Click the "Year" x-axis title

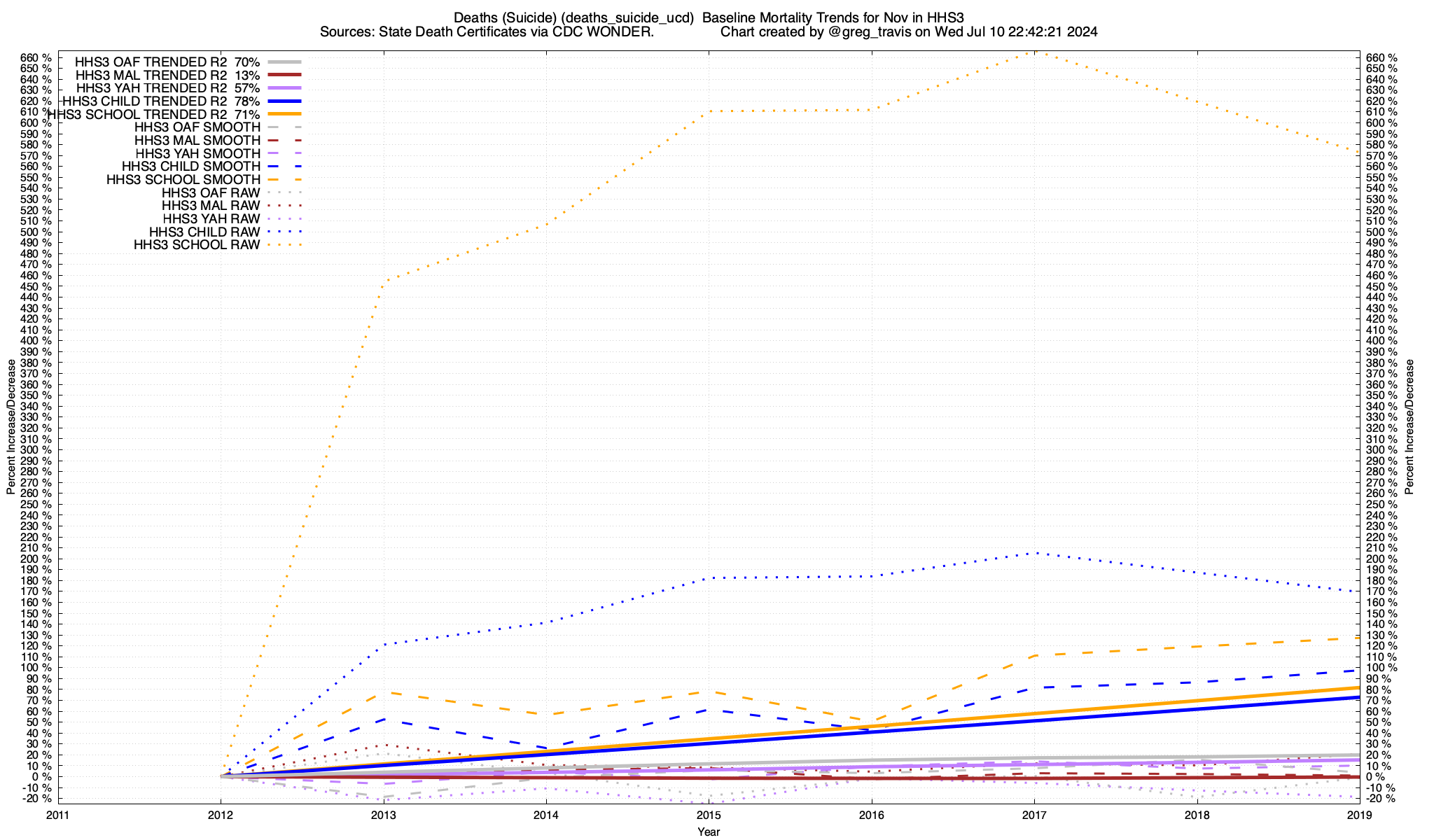[x=709, y=832]
